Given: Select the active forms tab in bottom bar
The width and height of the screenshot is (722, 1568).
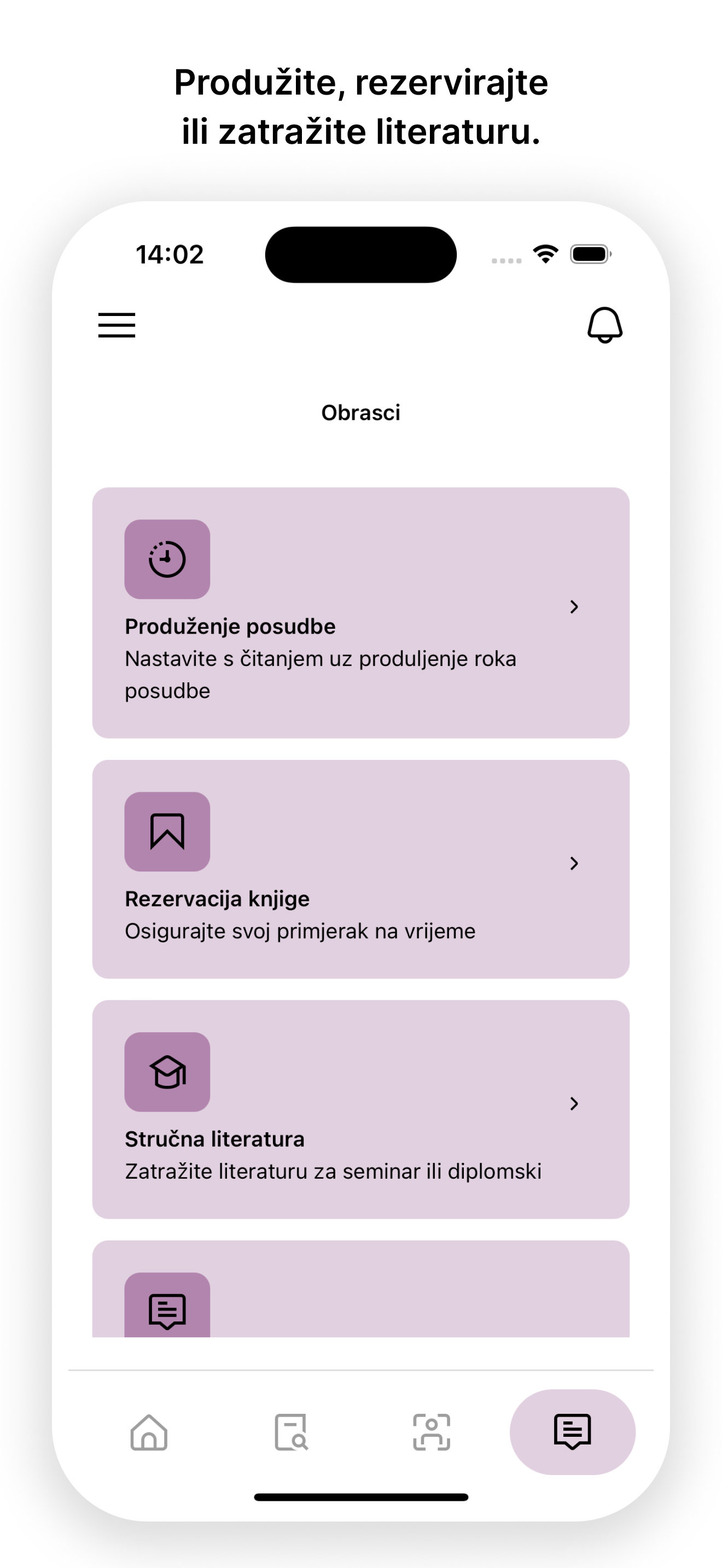Looking at the screenshot, I should pos(572,1432).
